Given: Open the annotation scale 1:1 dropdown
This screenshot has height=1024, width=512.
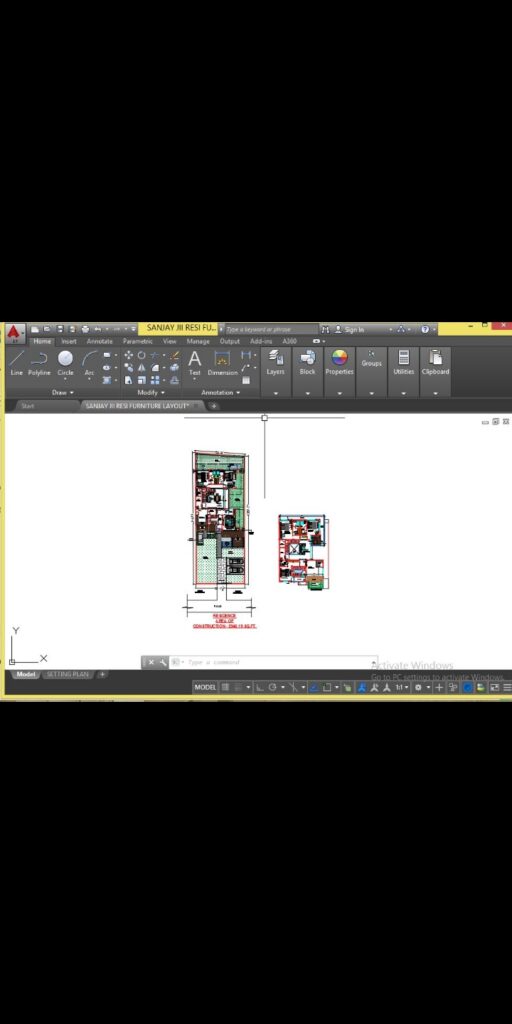Looking at the screenshot, I should pos(402,687).
